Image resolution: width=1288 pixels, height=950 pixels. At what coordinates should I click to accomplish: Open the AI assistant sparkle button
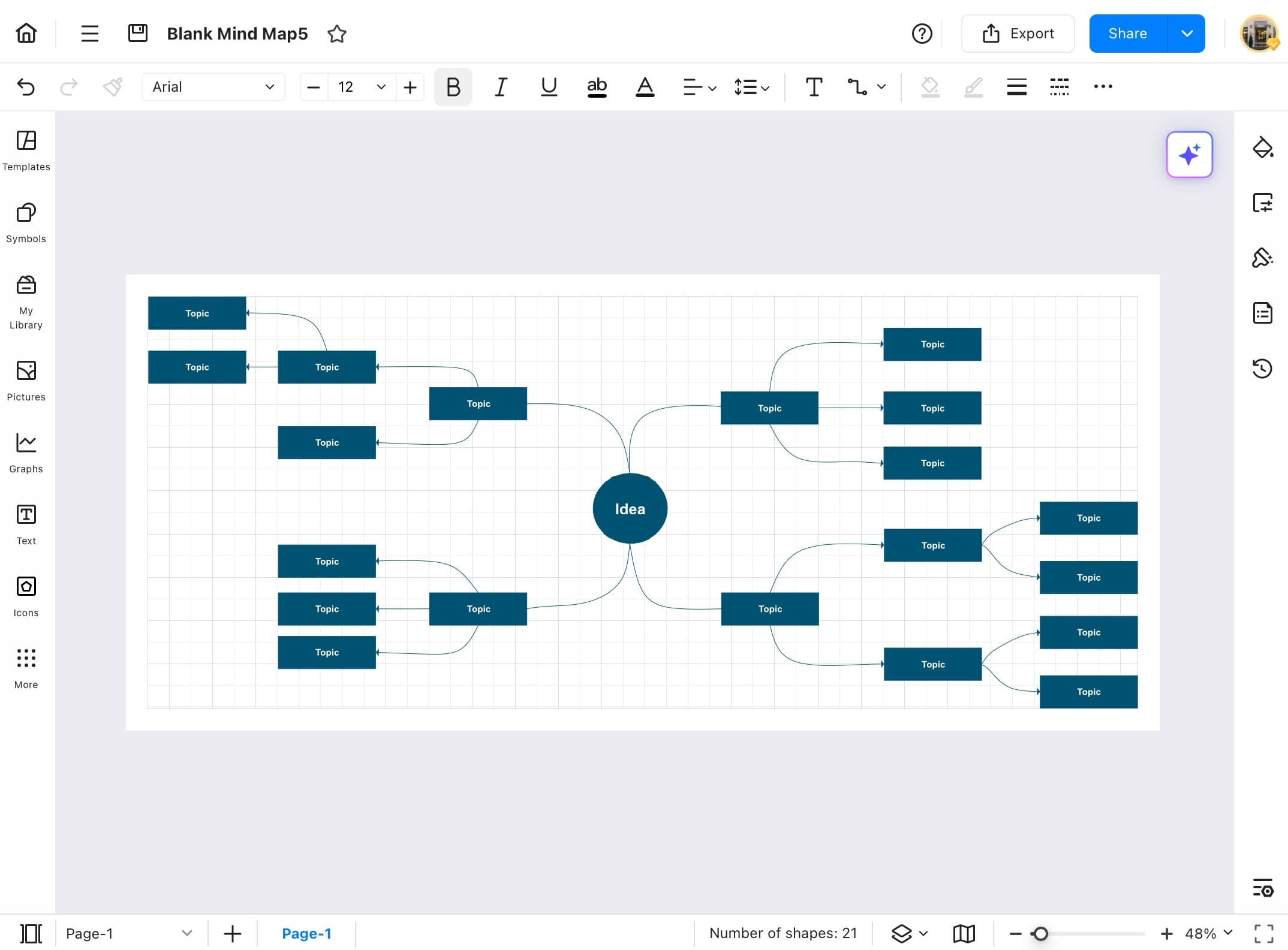click(x=1189, y=154)
